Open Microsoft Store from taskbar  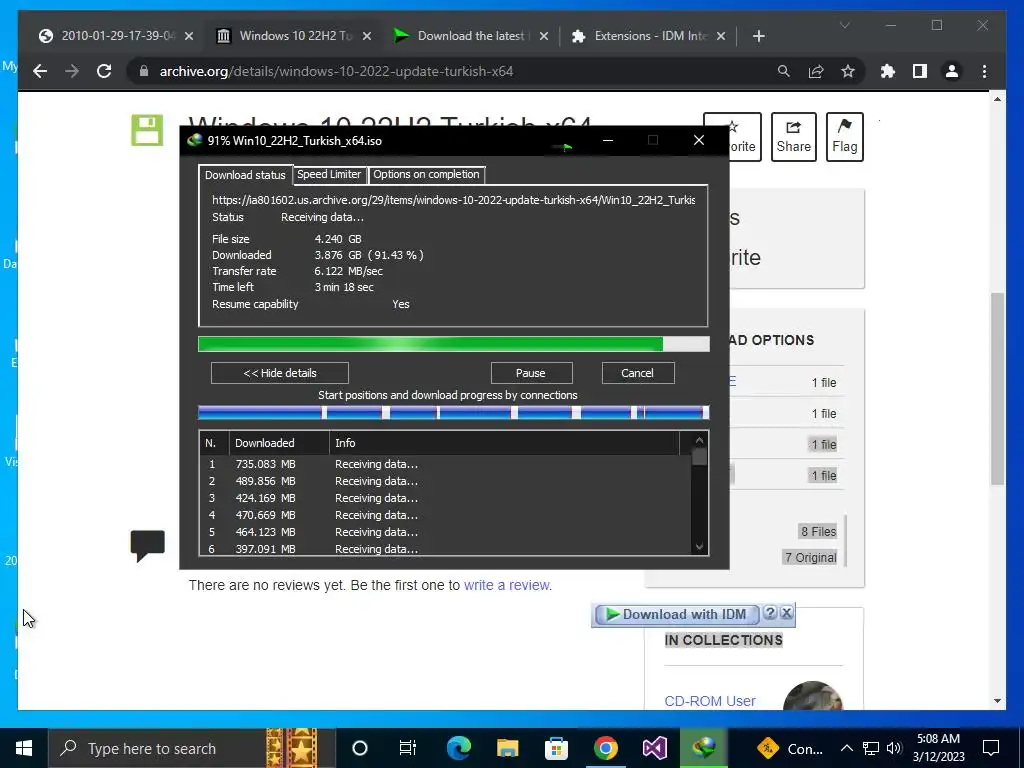(556, 748)
